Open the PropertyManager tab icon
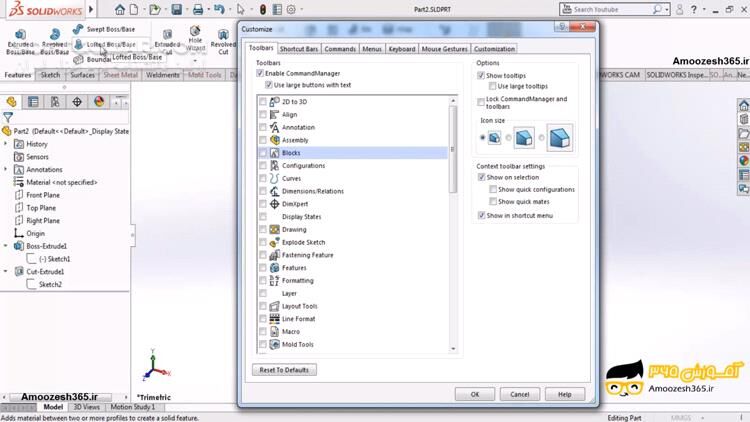Screen dimensions: 750x422 tap(33, 101)
